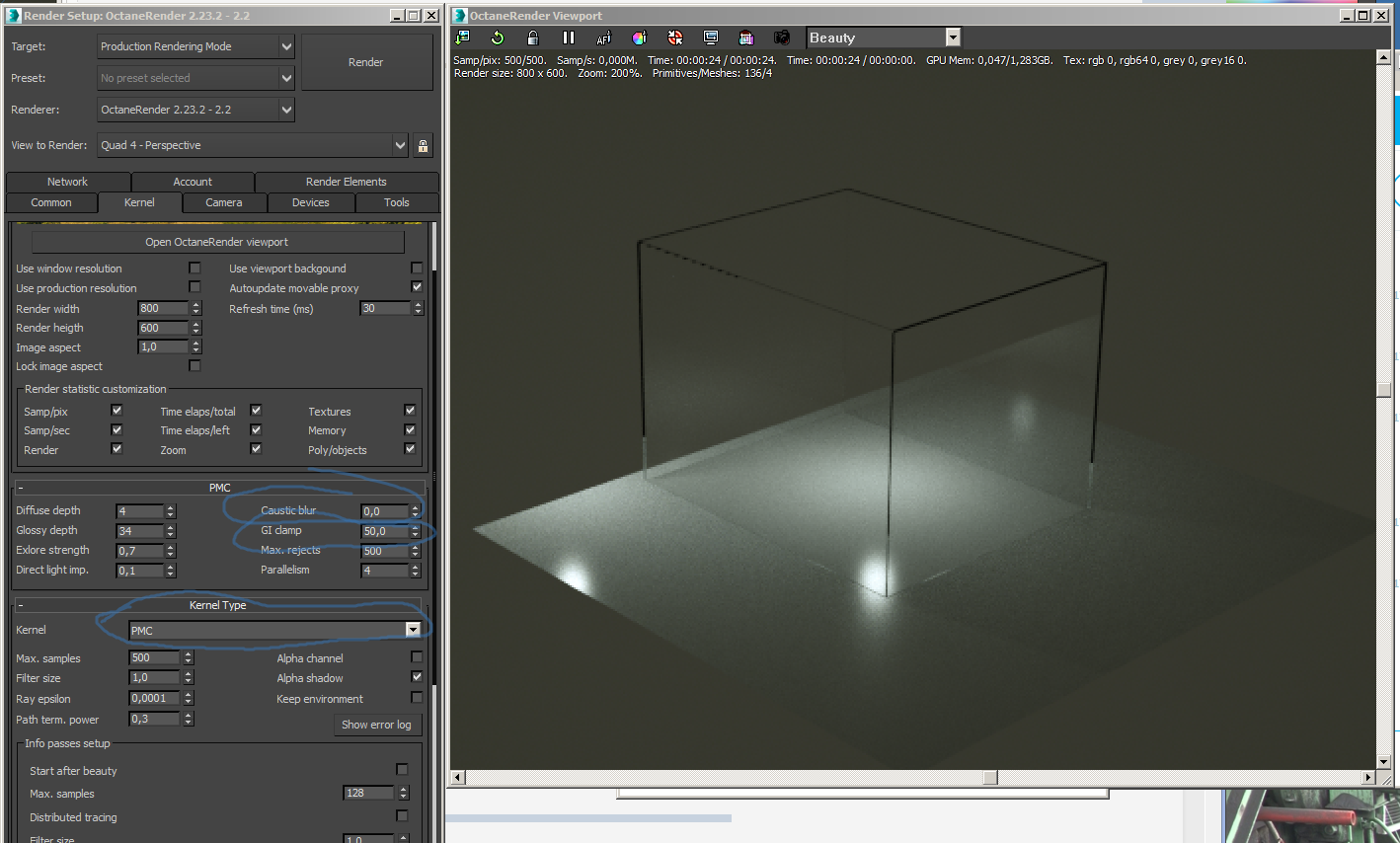Restart rendering with the green refresh icon
The height and width of the screenshot is (843, 1400).
pyautogui.click(x=498, y=38)
